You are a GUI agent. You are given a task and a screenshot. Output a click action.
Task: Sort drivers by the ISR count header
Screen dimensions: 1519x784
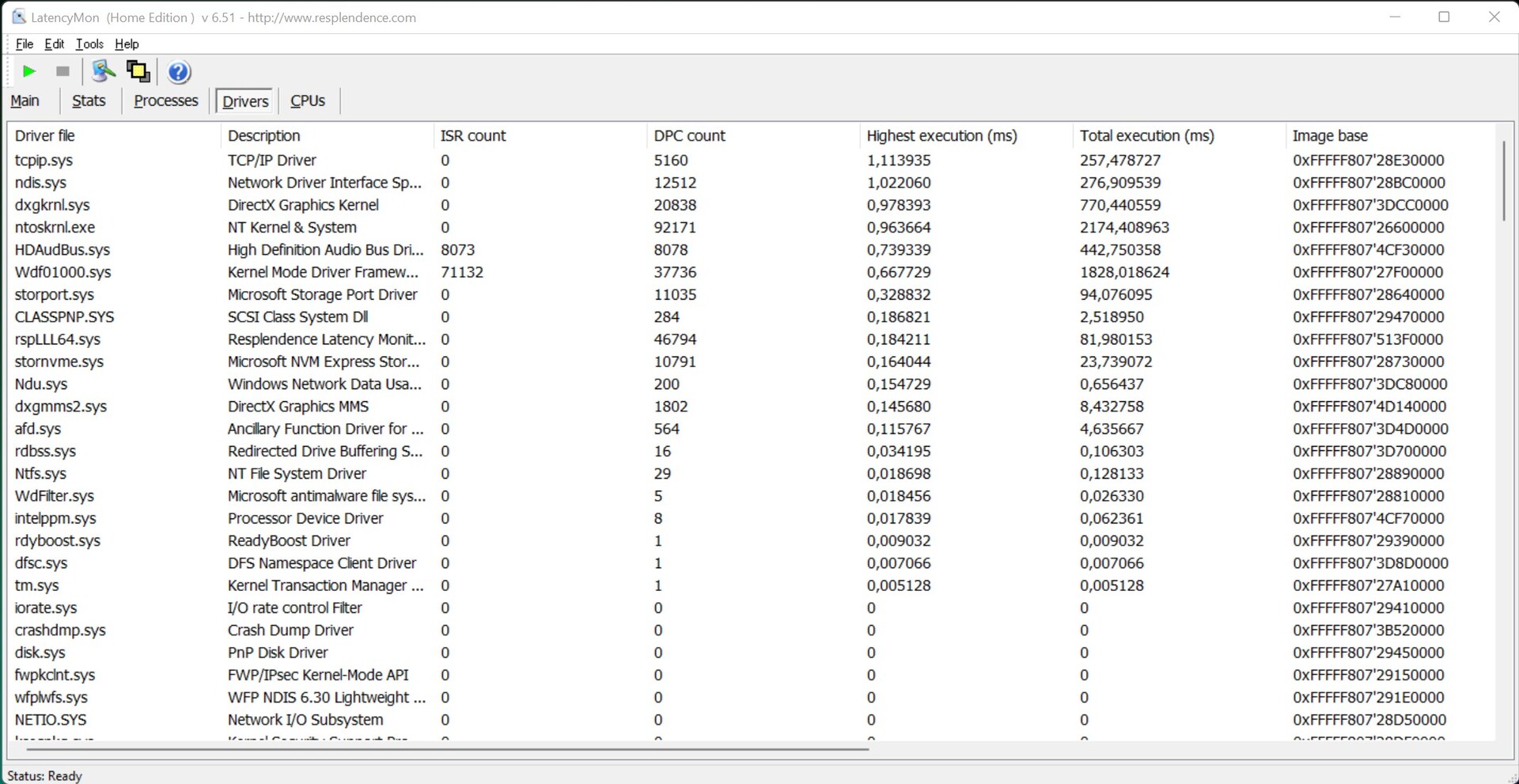pyautogui.click(x=472, y=136)
